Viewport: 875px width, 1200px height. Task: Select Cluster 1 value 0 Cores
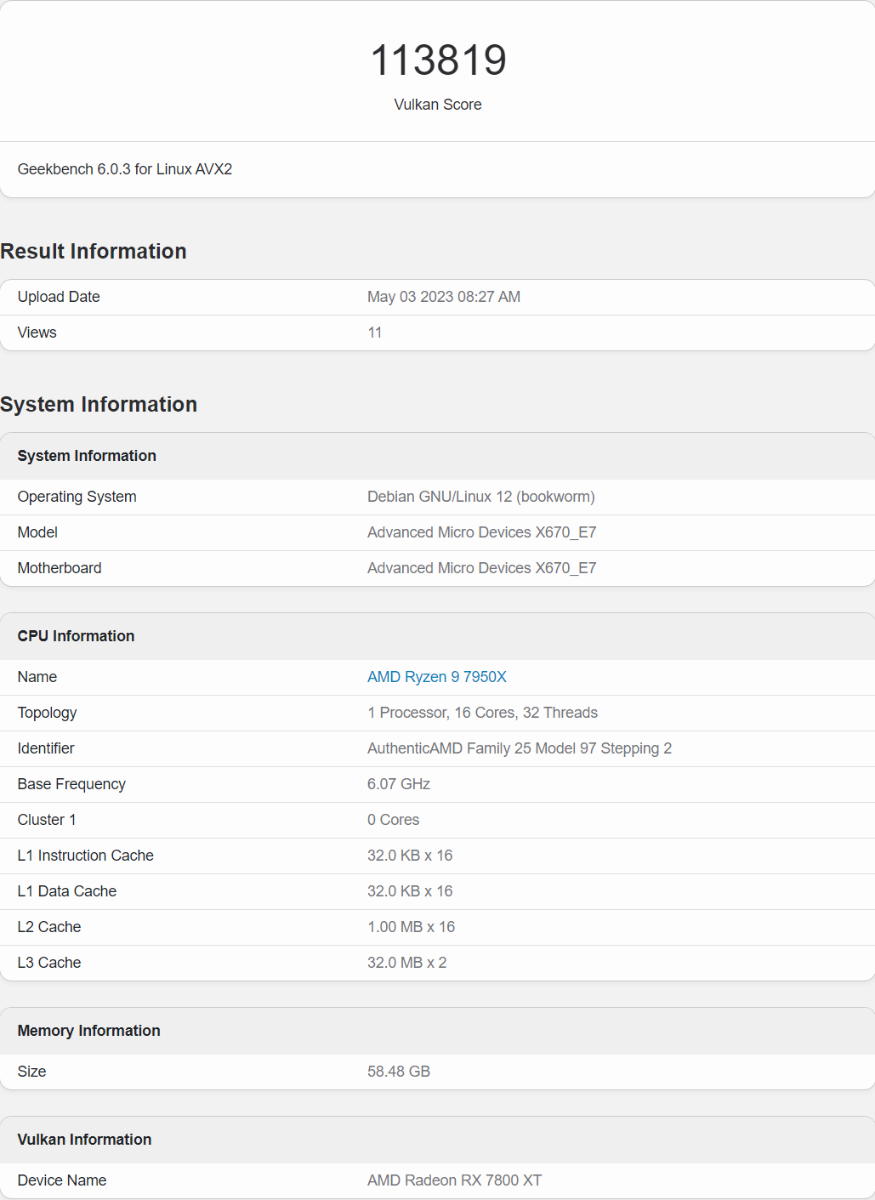coord(394,820)
